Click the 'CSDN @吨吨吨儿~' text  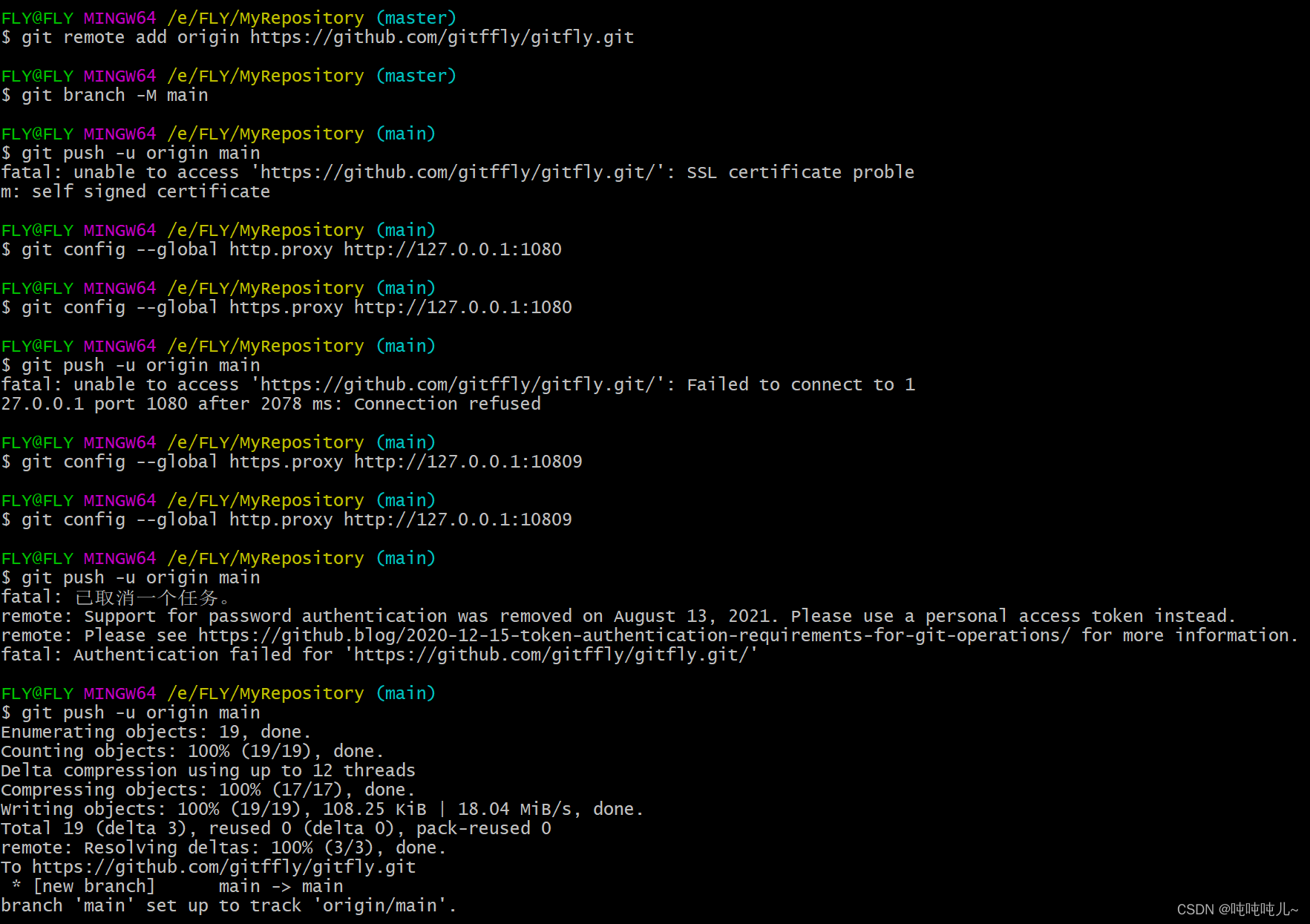(x=1238, y=909)
